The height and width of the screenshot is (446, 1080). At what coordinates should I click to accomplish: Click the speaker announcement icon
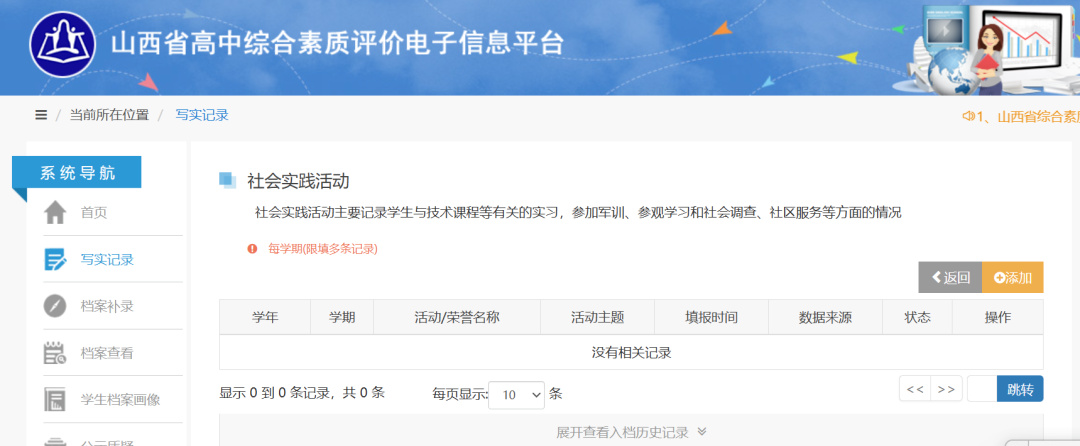[968, 116]
